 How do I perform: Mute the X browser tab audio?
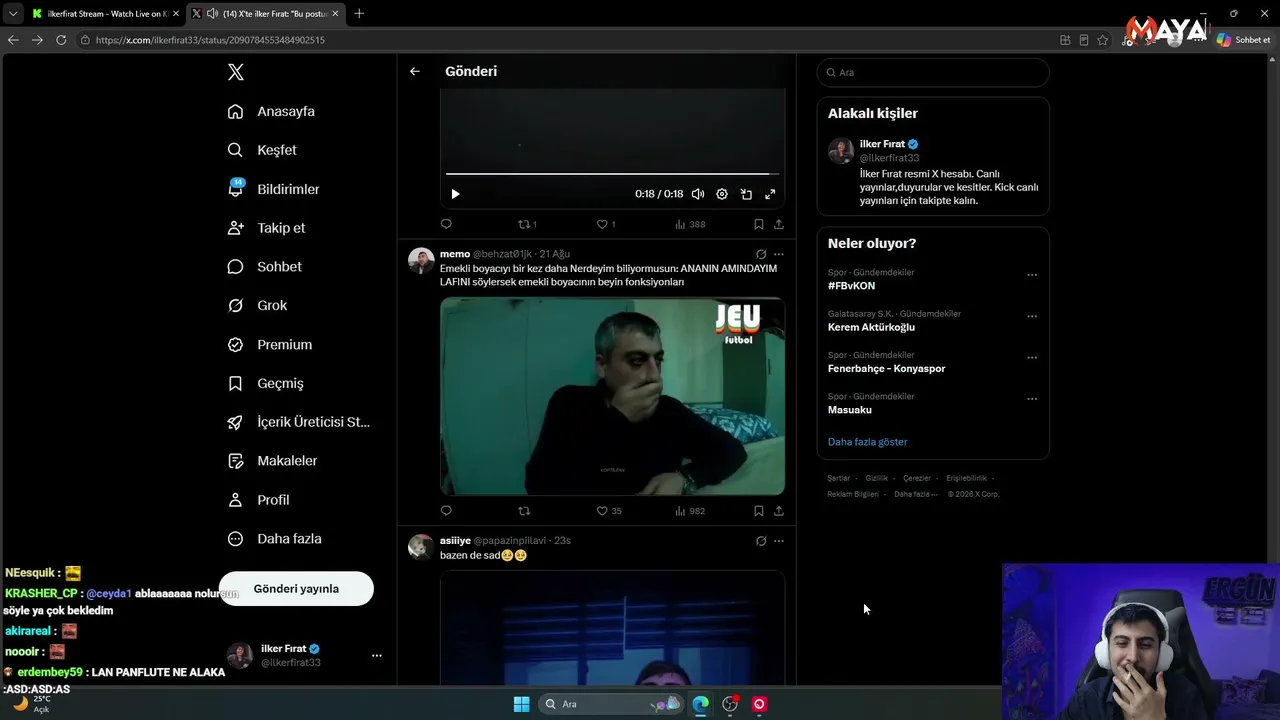tap(212, 14)
